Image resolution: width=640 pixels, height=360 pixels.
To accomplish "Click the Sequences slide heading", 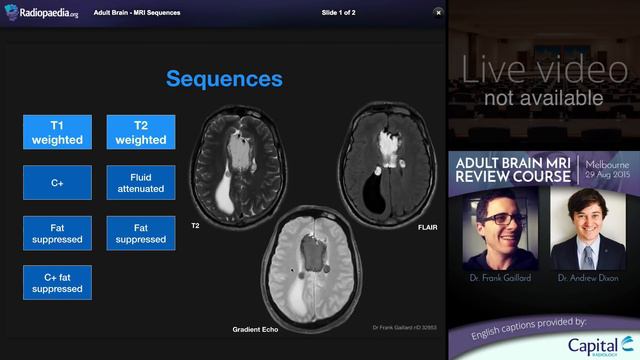I will tap(224, 79).
